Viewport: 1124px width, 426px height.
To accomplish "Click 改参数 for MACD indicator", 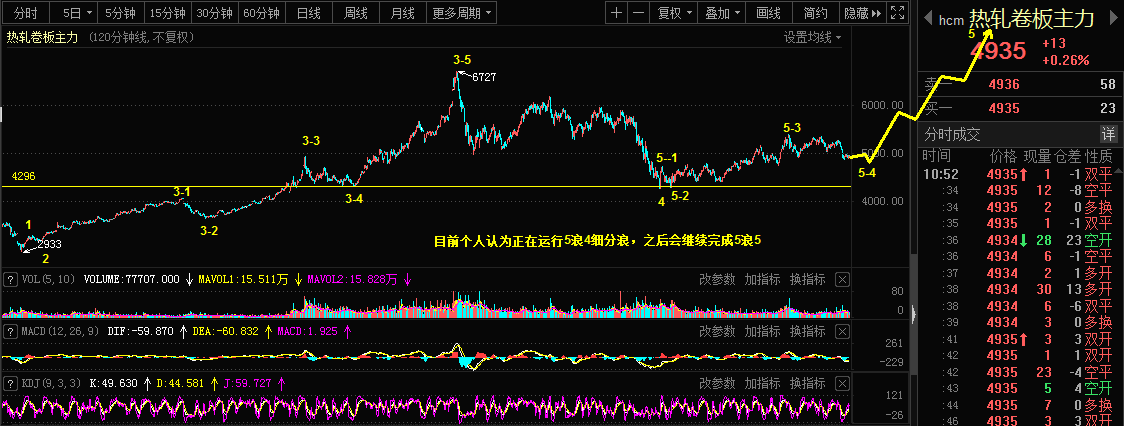I will [x=718, y=331].
